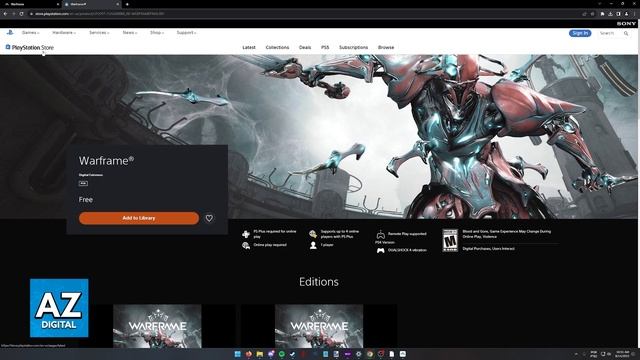The image size is (640, 360).
Task: Expand the Support dropdown menu
Action: point(186,33)
